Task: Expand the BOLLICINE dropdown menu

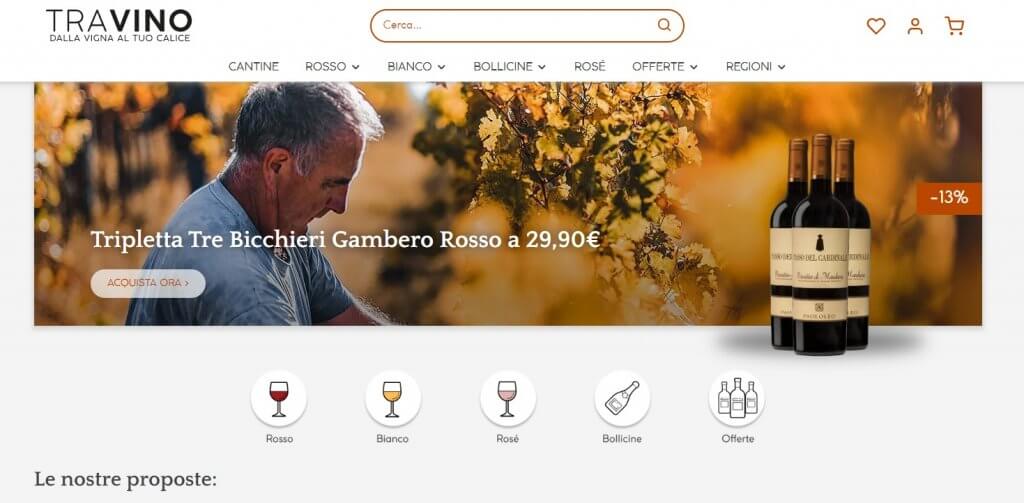Action: click(509, 67)
